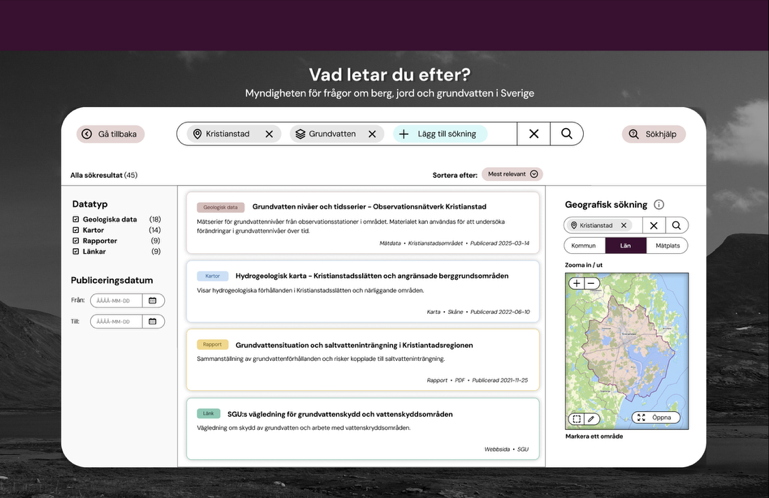Click the Från date input field
Viewport: 769px width, 498px height.
116,300
